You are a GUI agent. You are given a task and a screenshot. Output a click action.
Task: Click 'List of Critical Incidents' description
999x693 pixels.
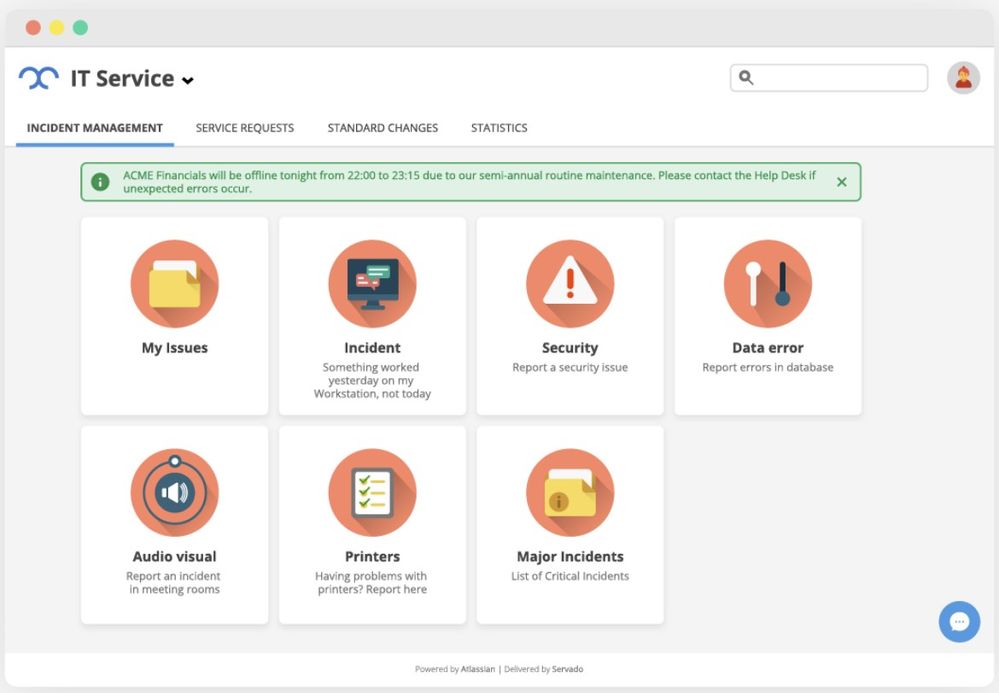pos(570,576)
